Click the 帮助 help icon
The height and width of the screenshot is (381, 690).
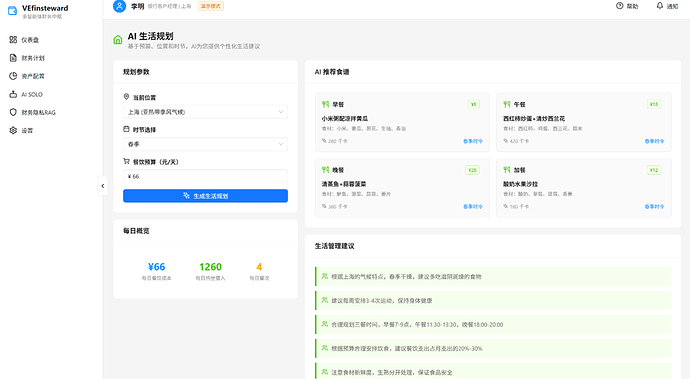coord(620,6)
